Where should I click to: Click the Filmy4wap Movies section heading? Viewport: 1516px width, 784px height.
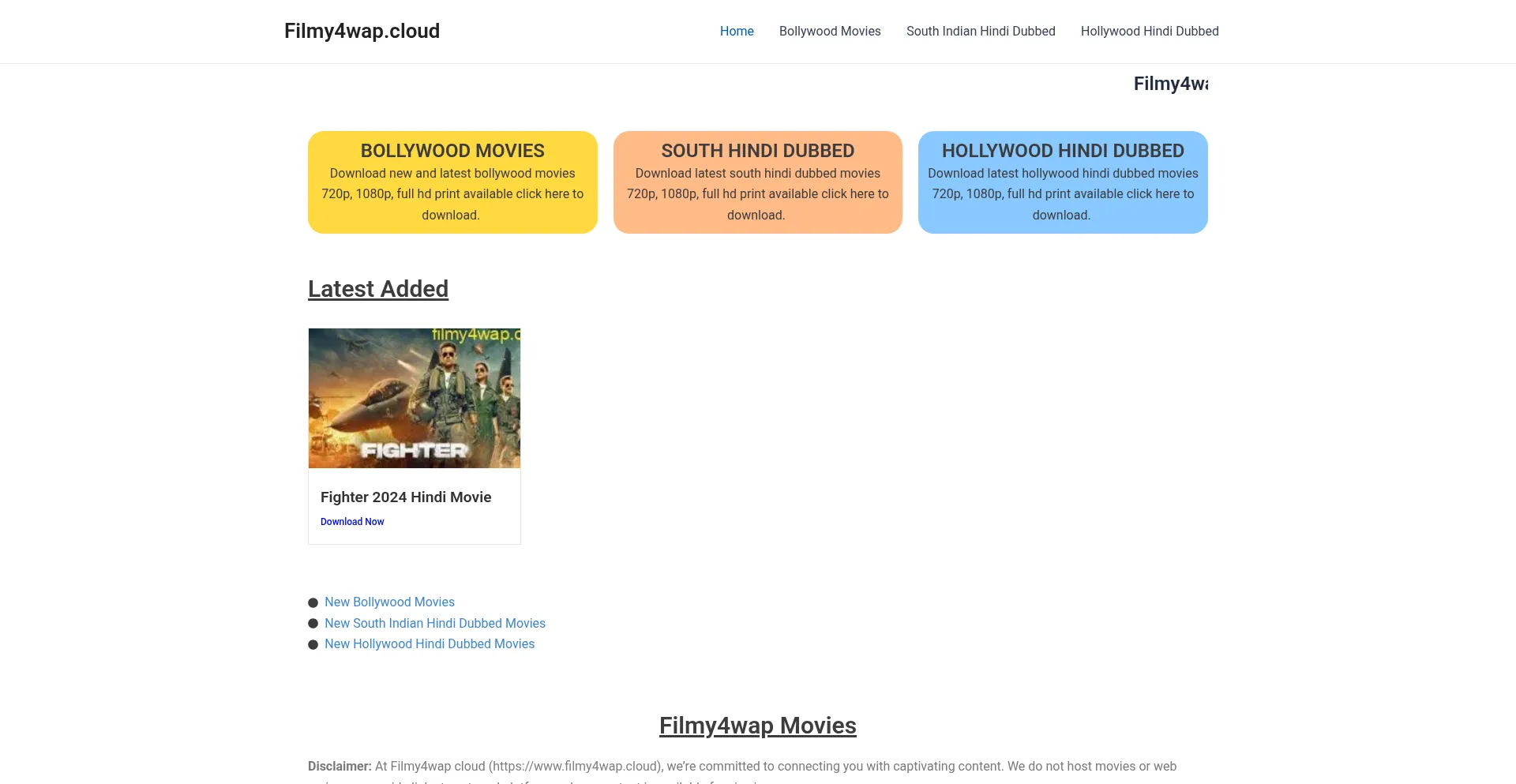[x=757, y=726]
